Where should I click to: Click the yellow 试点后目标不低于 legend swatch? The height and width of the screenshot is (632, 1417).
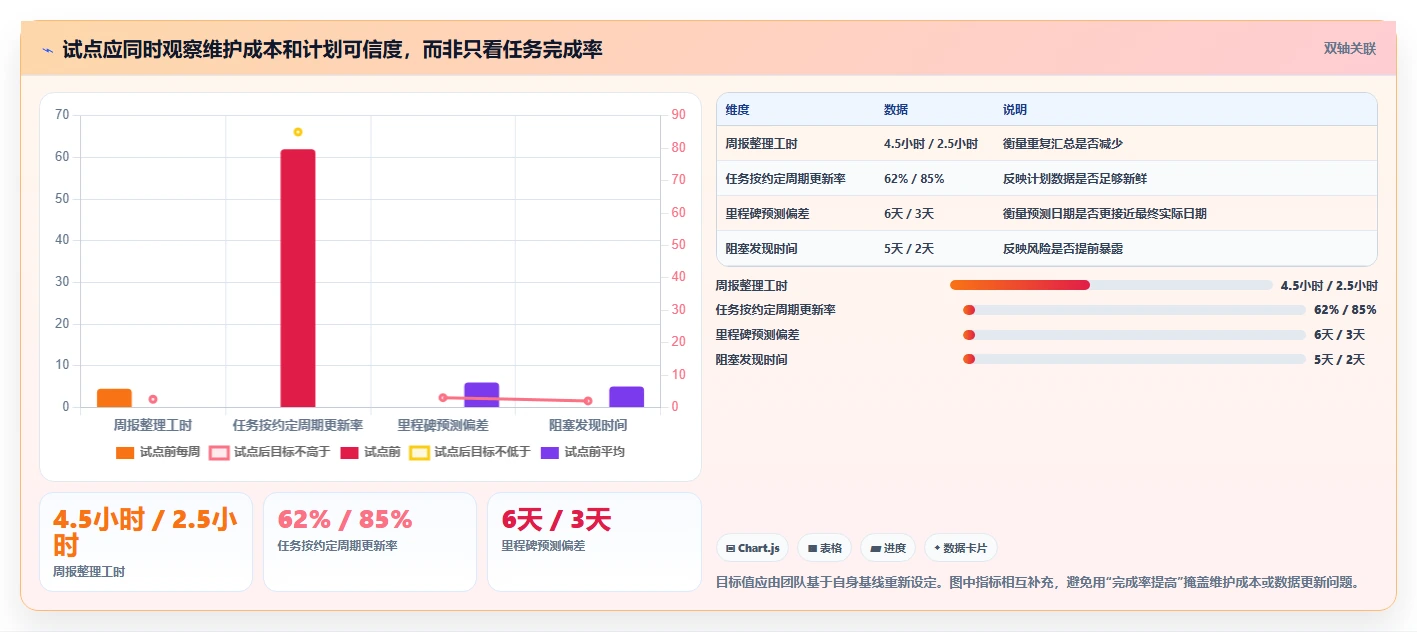[419, 452]
